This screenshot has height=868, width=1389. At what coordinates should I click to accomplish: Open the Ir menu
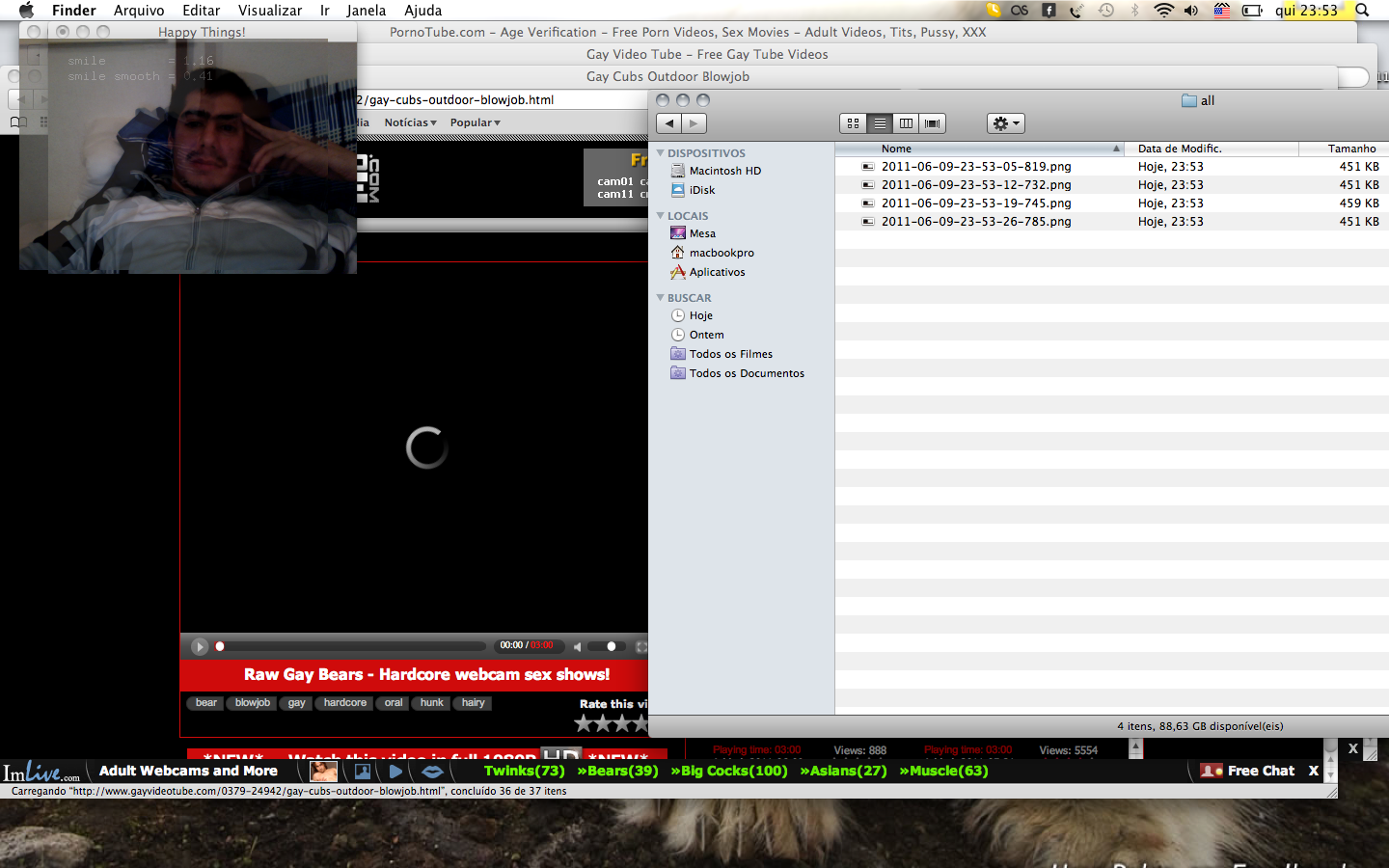point(325,11)
